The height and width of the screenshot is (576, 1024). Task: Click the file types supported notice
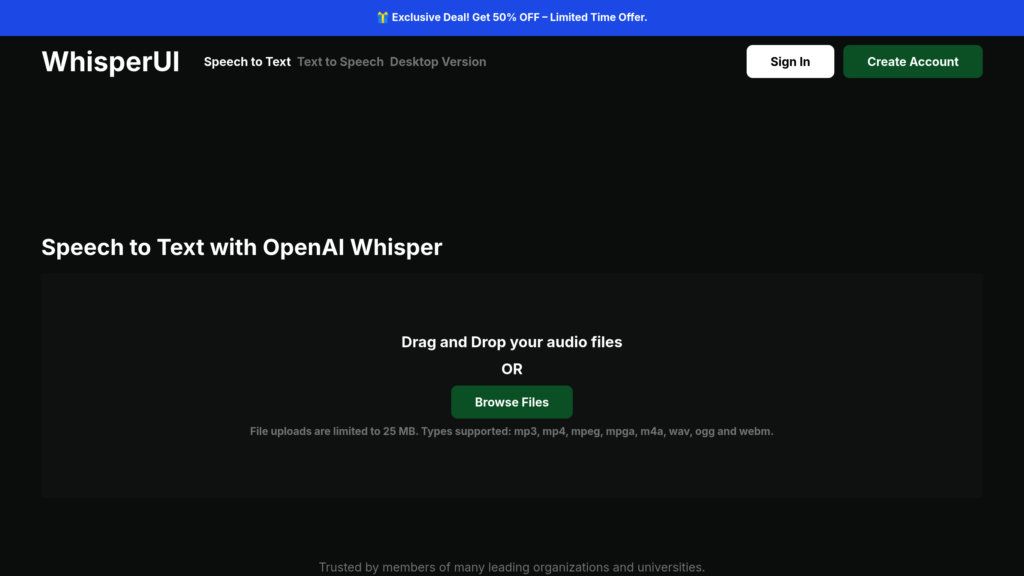(512, 430)
